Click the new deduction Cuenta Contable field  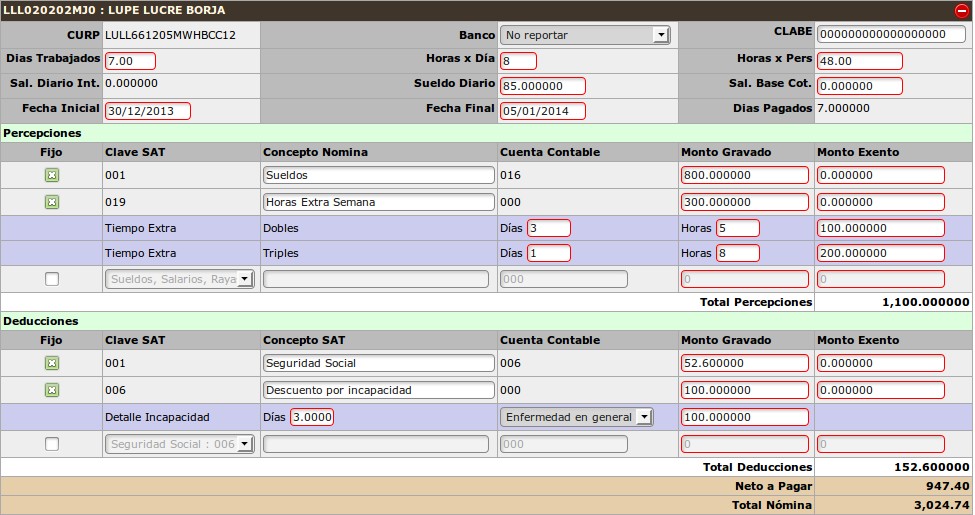[563, 444]
